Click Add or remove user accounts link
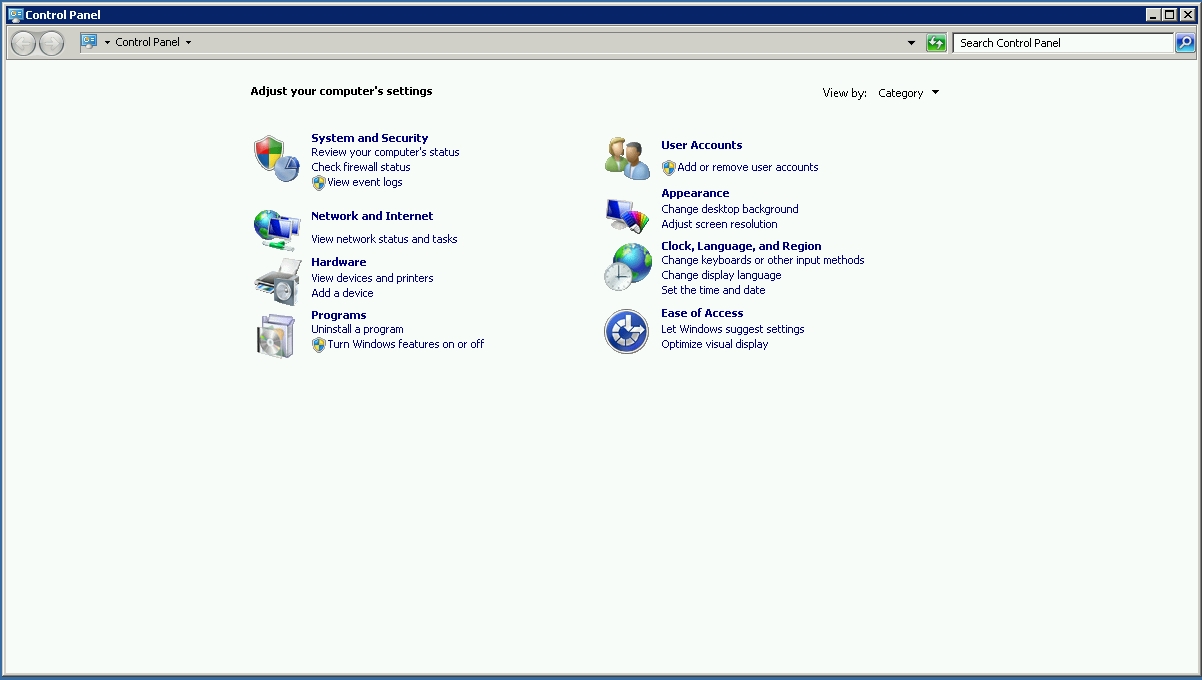This screenshot has width=1202, height=680. pyautogui.click(x=748, y=167)
